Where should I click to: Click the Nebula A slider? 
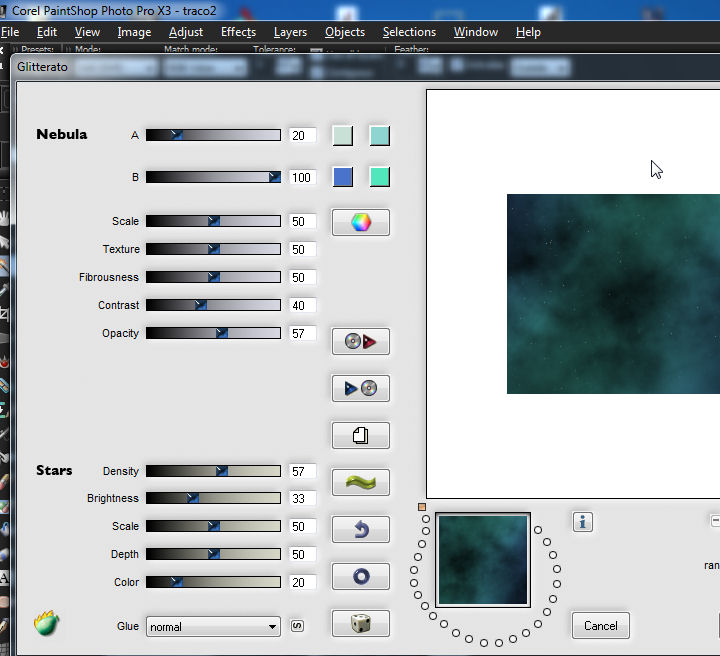(213, 135)
